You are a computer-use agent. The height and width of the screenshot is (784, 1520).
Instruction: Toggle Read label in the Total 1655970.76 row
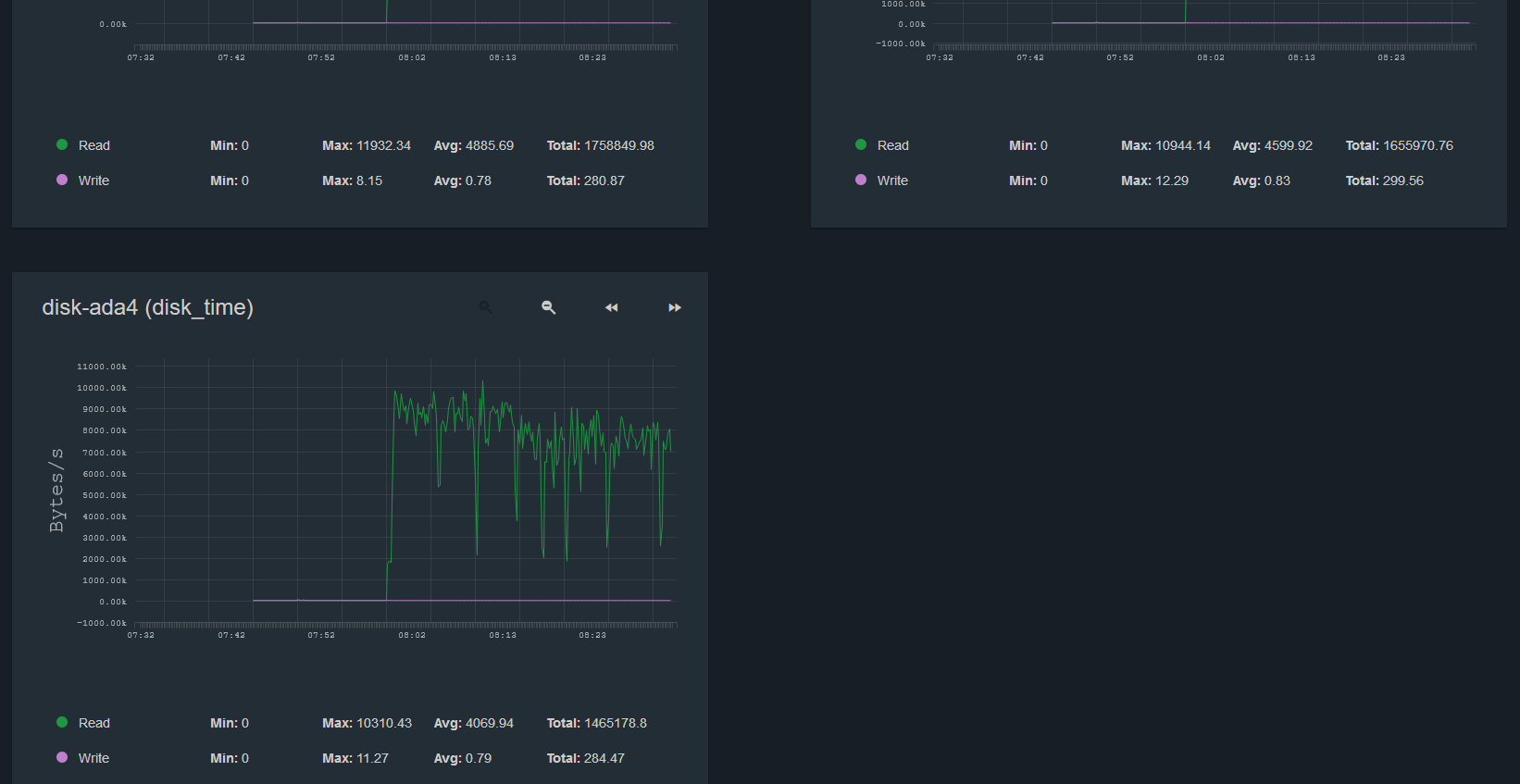coord(892,145)
